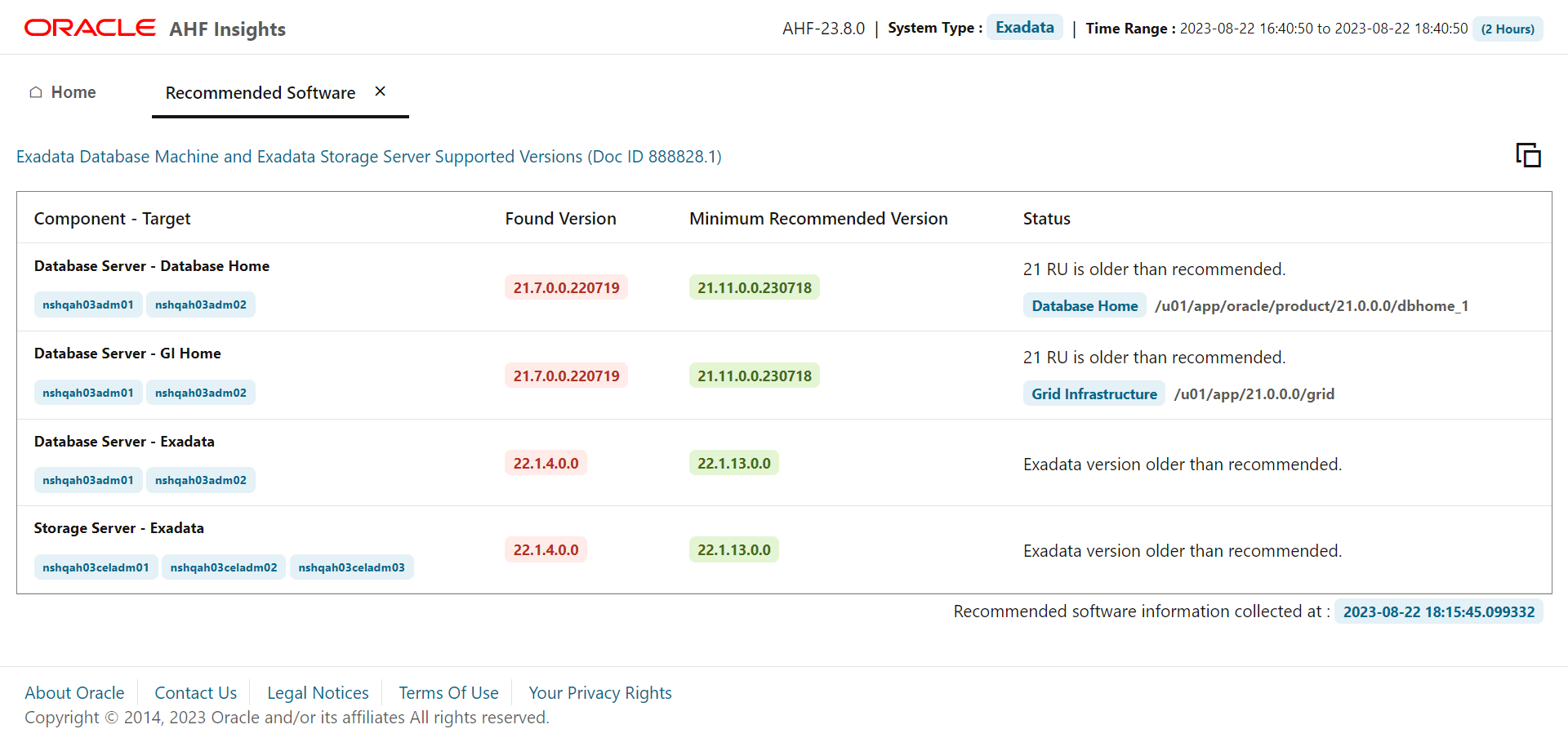Click the time range dates in the header
The width and height of the screenshot is (1568, 738).
1324,29
